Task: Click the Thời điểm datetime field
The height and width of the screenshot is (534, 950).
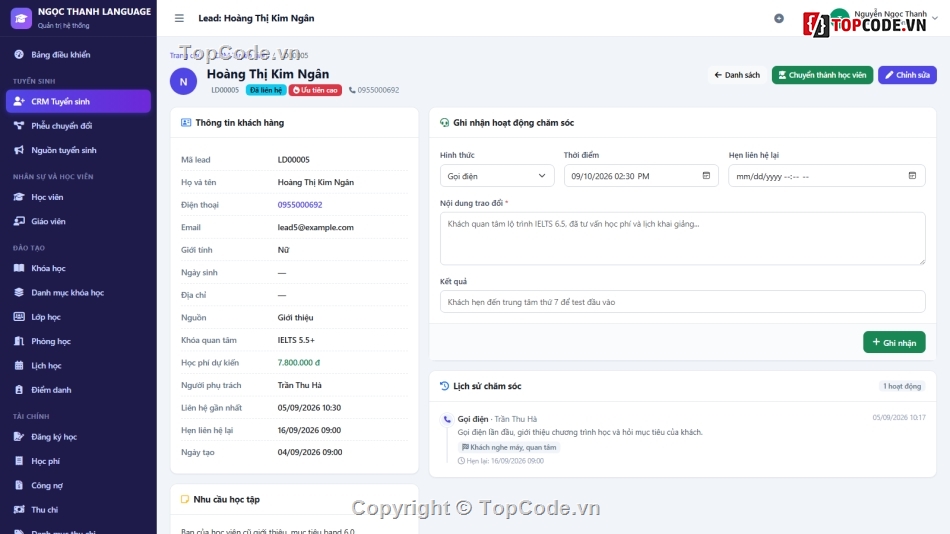Action: click(x=641, y=176)
